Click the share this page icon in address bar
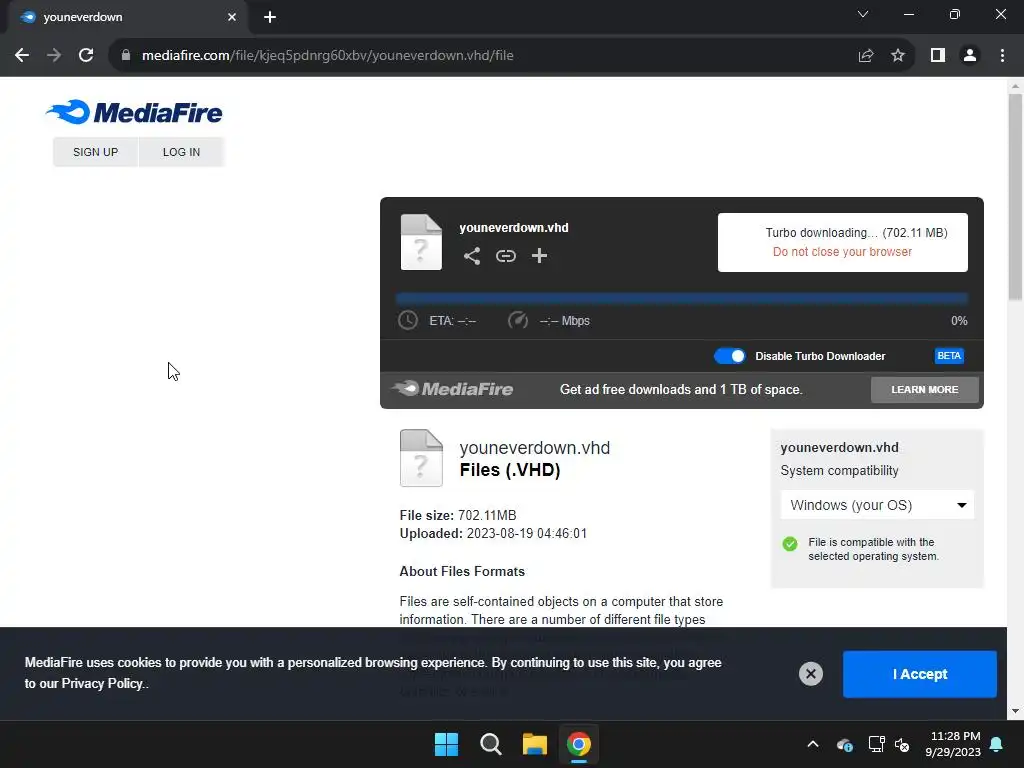The image size is (1024, 768). coord(866,56)
